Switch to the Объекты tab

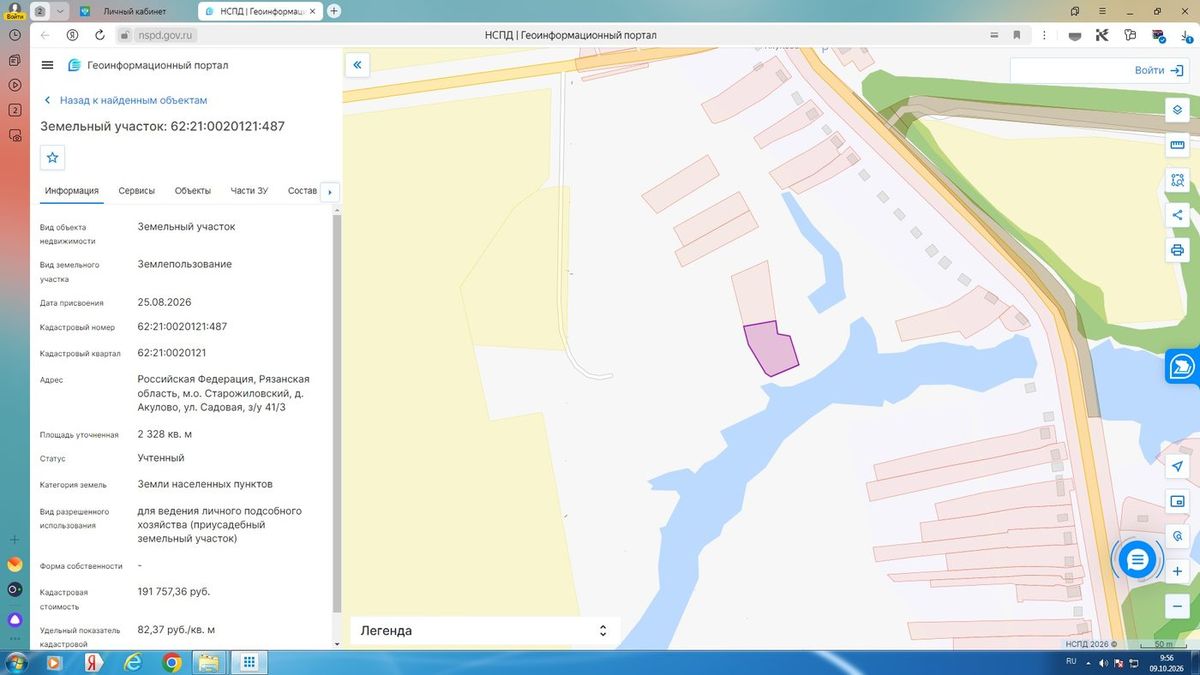[x=192, y=190]
